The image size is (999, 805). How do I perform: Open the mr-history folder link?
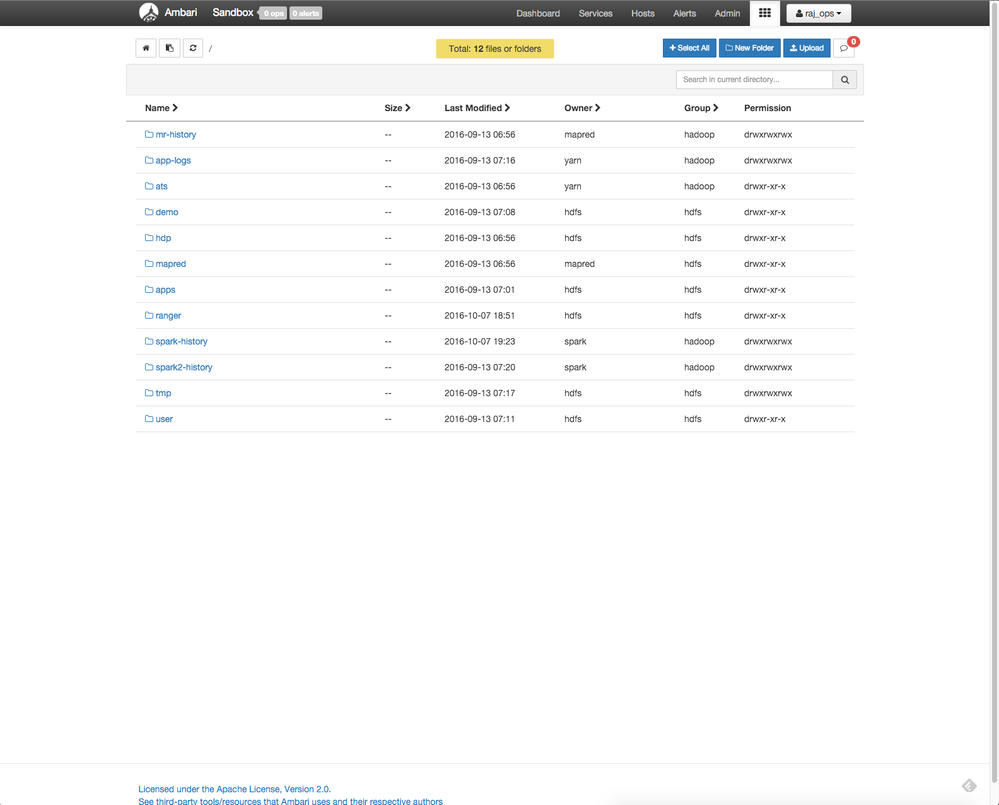(175, 134)
